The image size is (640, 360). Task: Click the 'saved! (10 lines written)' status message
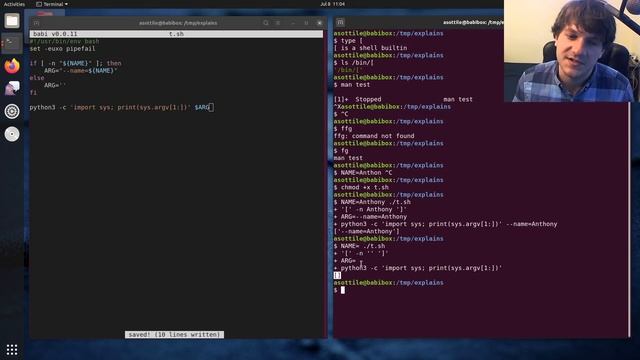174,334
